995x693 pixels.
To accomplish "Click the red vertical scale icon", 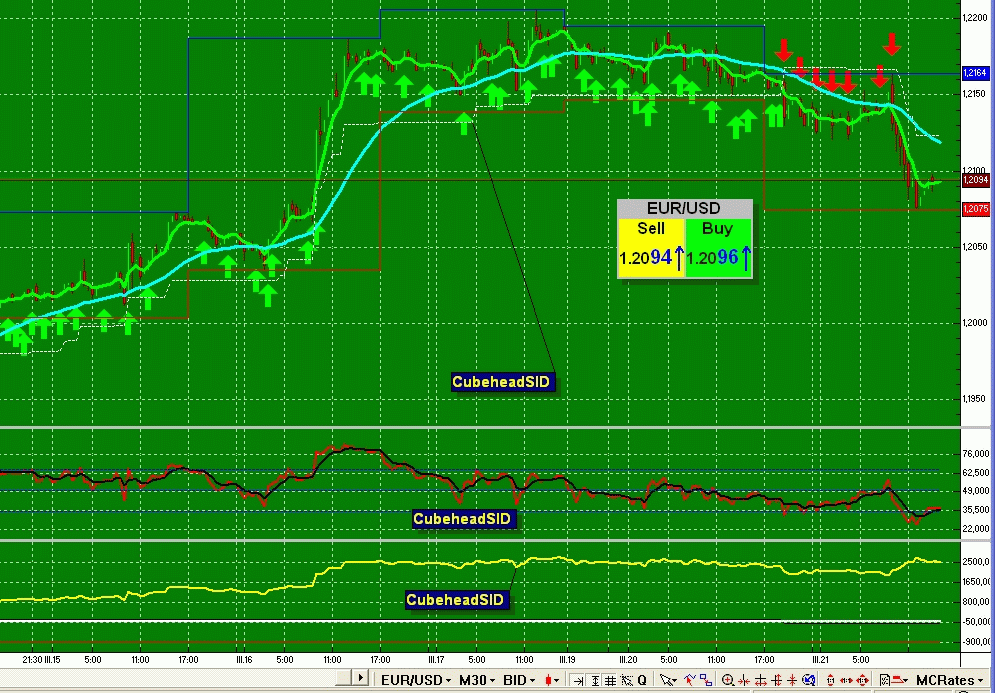I will (830, 680).
